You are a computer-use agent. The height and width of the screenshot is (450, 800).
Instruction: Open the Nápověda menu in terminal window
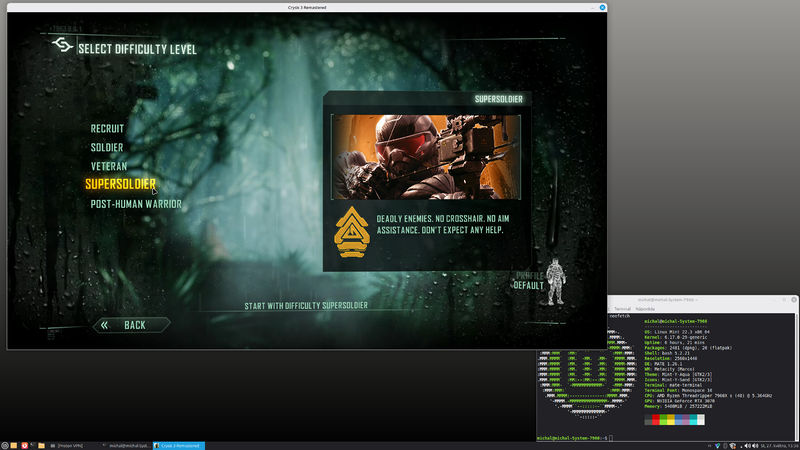point(645,309)
